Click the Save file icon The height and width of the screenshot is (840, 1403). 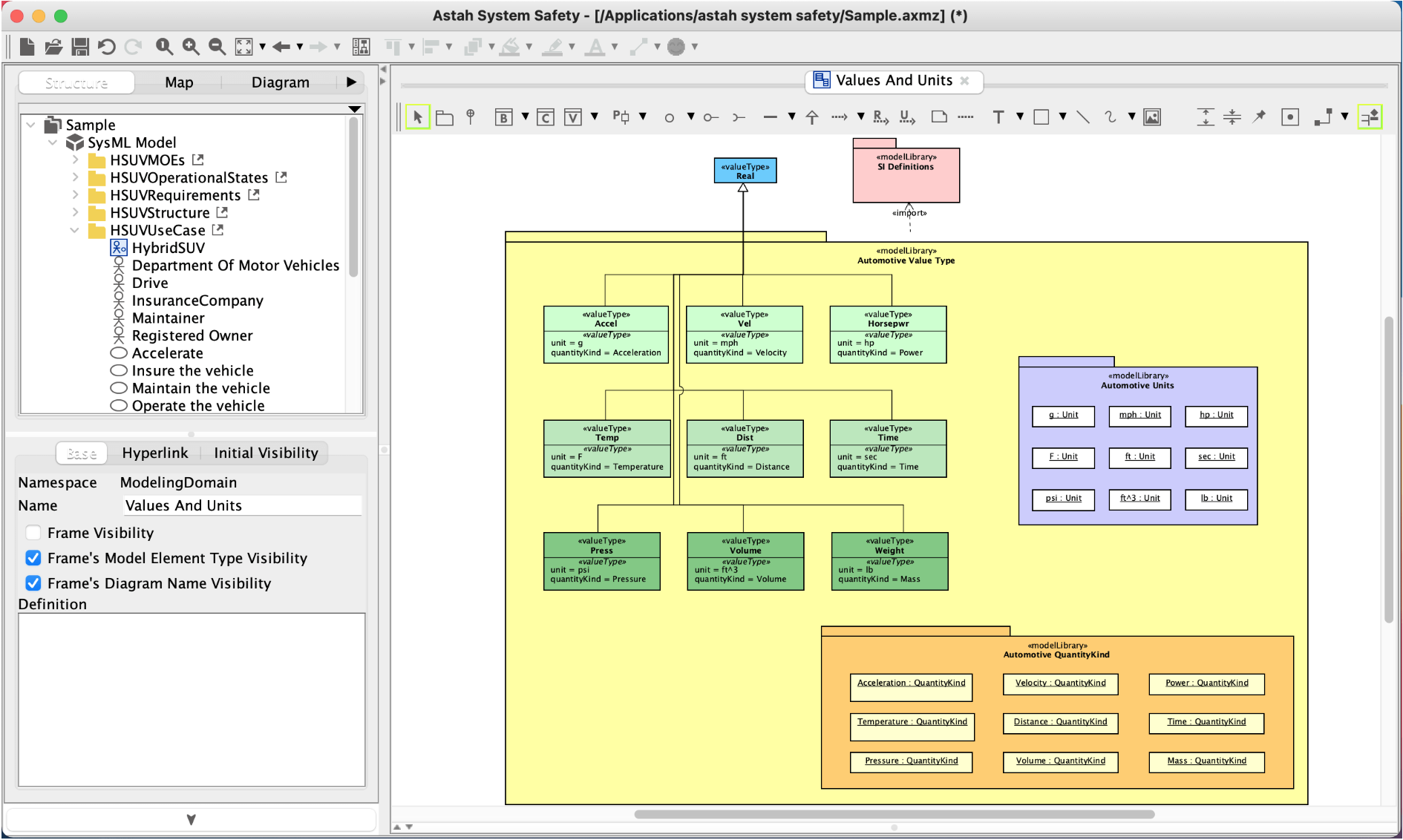coord(80,47)
